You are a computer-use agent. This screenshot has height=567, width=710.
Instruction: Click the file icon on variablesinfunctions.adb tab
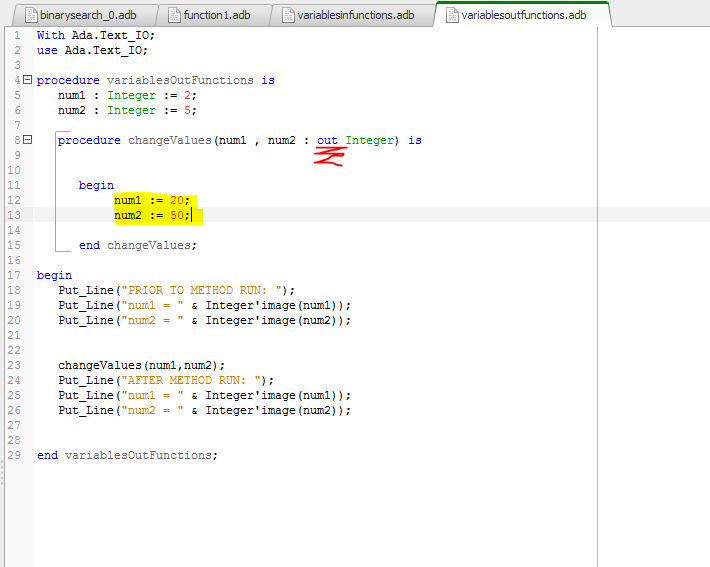288,15
